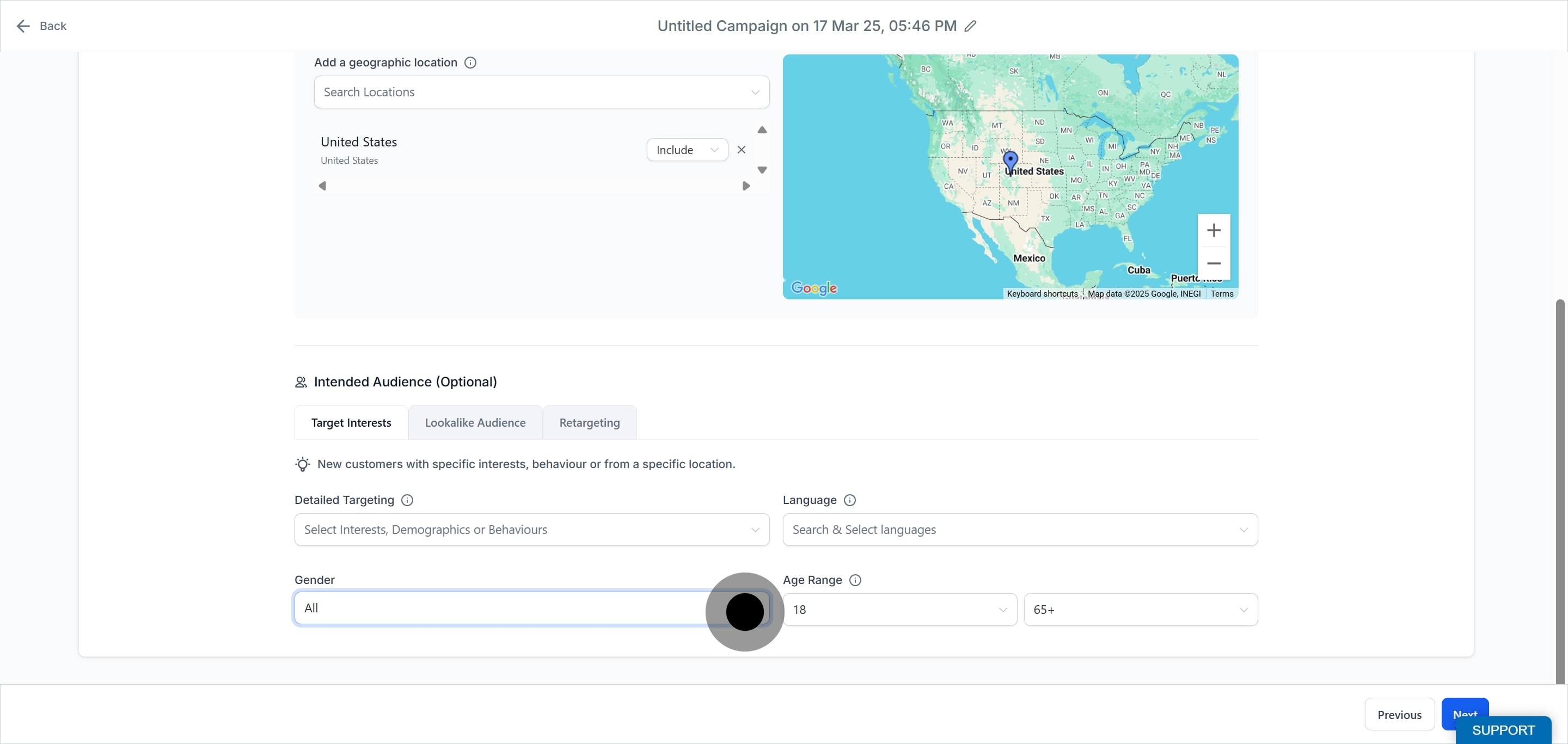Click the United States map pin marker
Screen dimensions: 1568x744
tap(1010, 163)
